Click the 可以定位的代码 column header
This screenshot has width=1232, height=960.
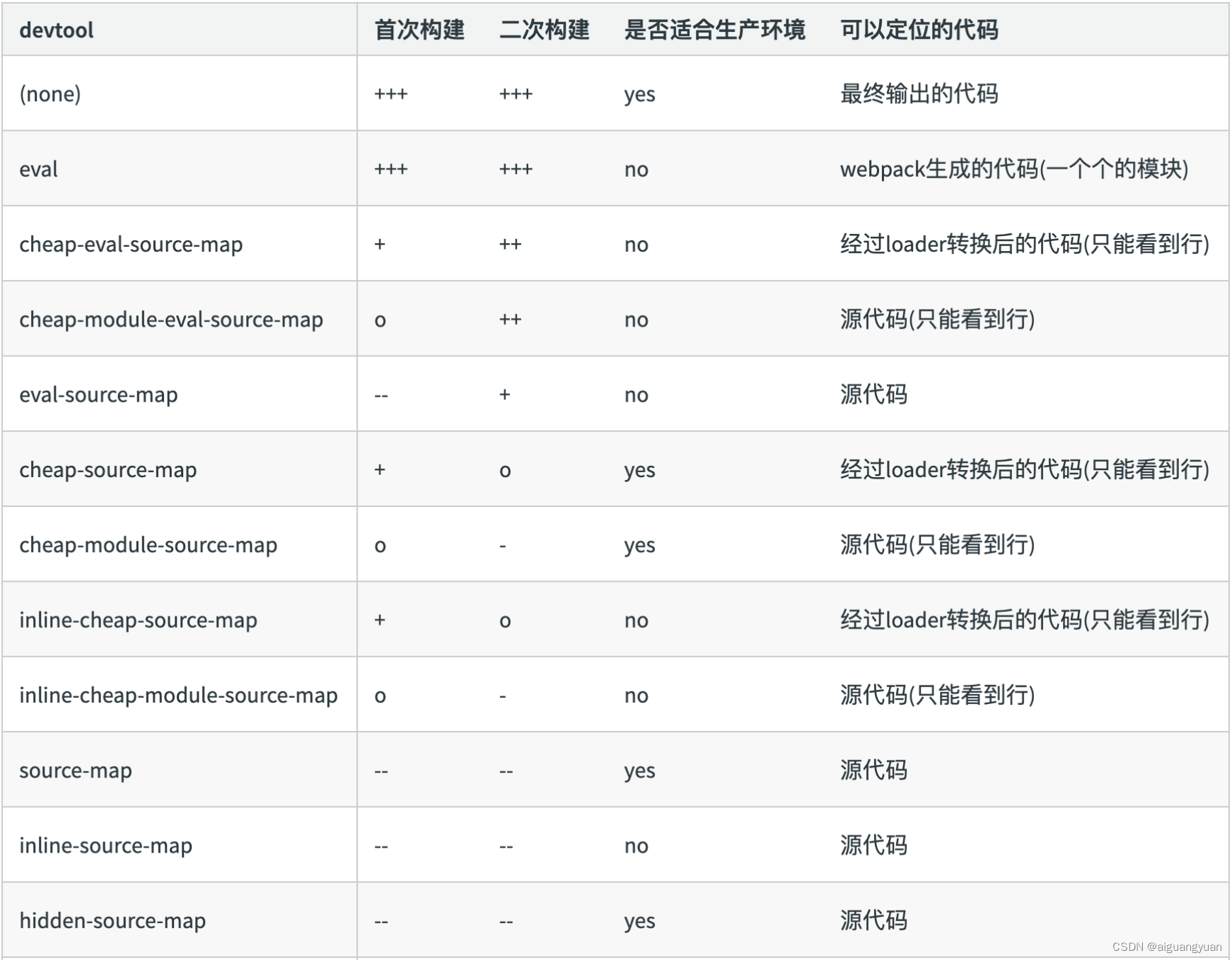pyautogui.click(x=918, y=30)
